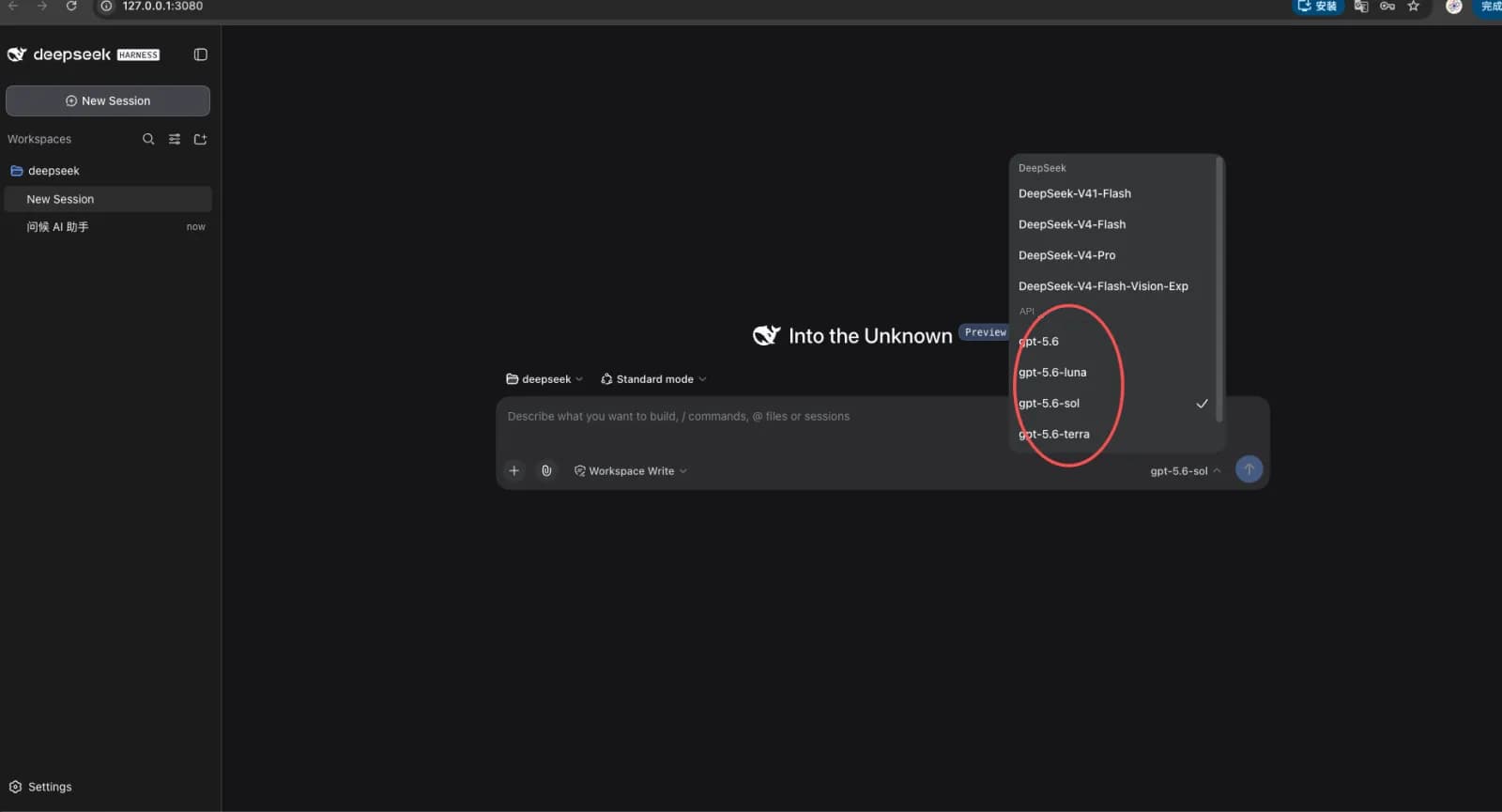Select DeepSeek-V4-Pro from model list
The height and width of the screenshot is (812, 1502).
pos(1114,255)
